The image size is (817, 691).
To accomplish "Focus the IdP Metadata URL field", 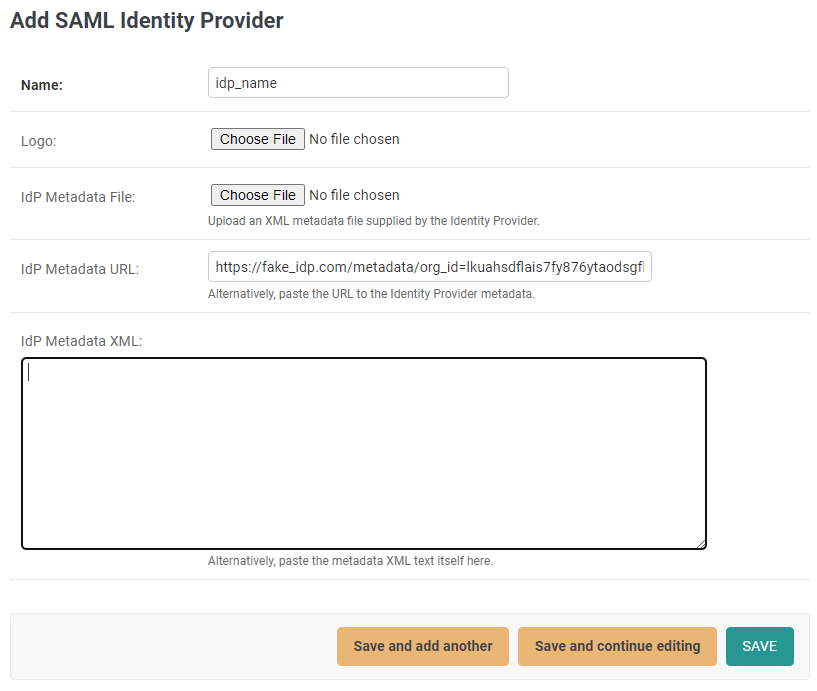I will pos(429,267).
